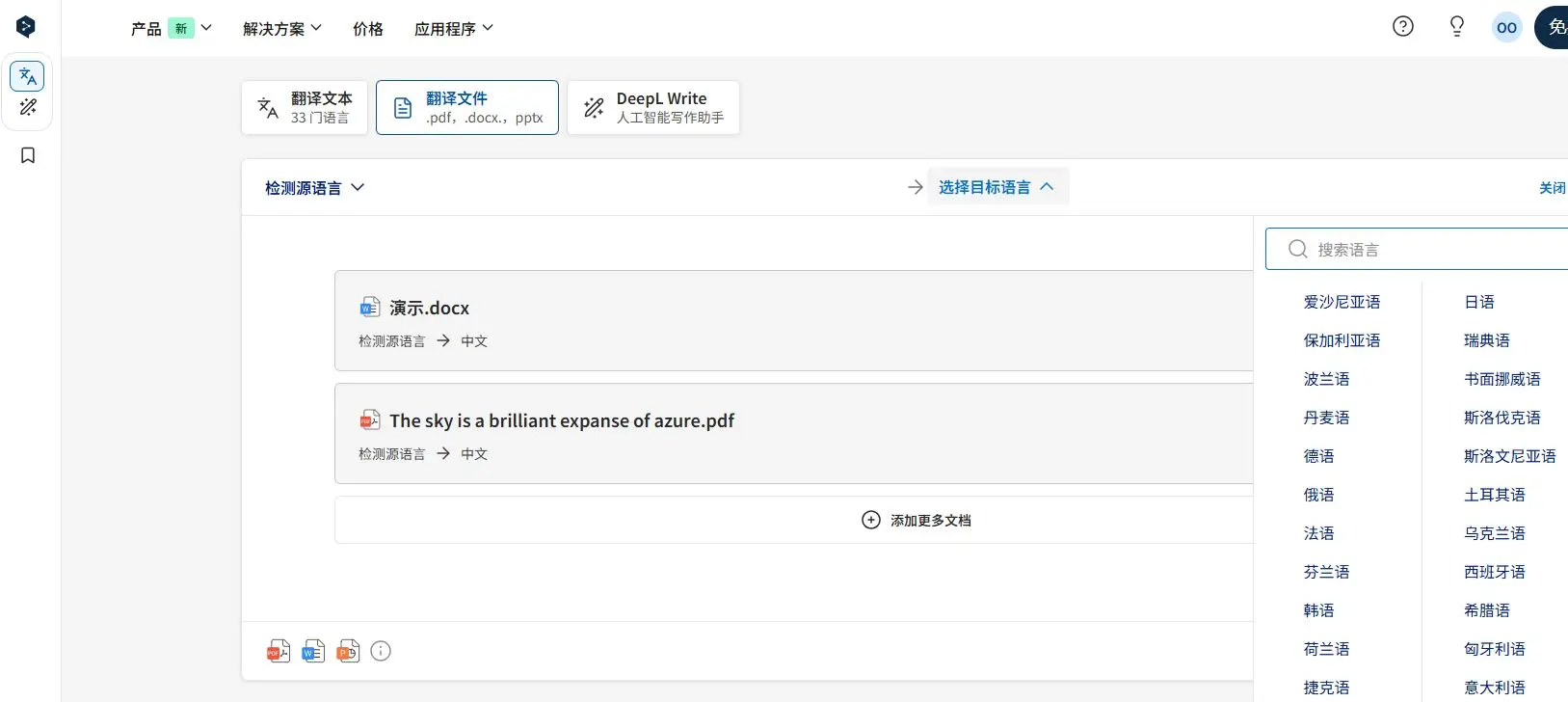1568x702 pixels.
Task: Click 添加更多文档 to add documents
Action: [917, 521]
